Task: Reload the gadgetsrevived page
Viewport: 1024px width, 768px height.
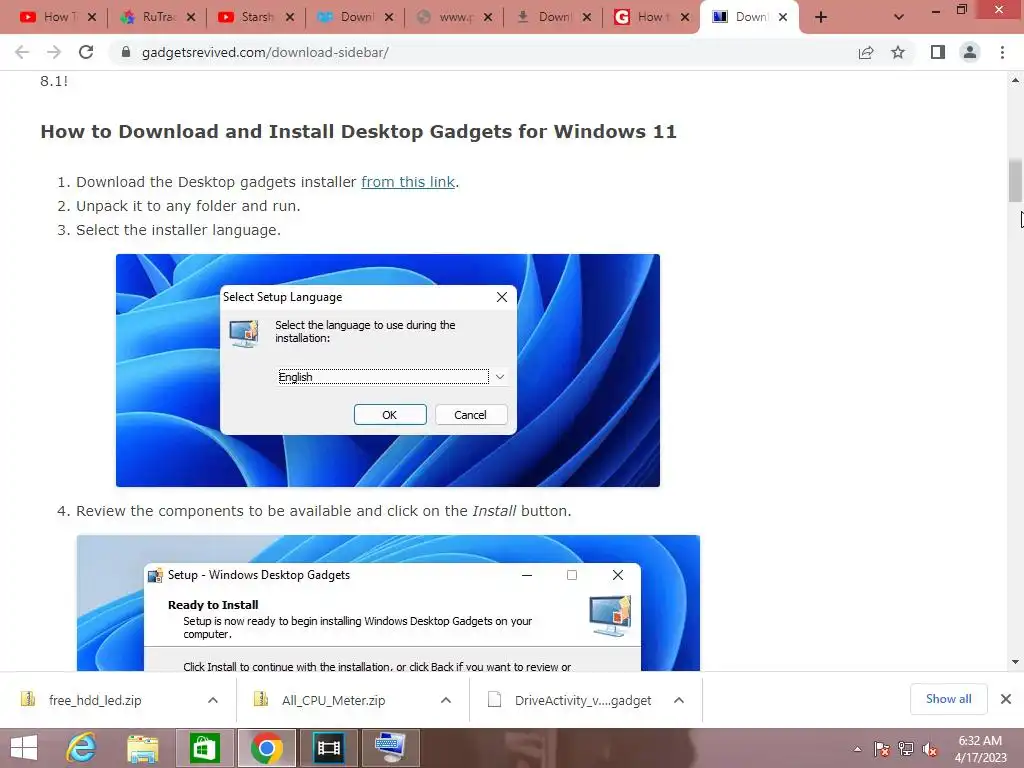Action: click(x=86, y=52)
